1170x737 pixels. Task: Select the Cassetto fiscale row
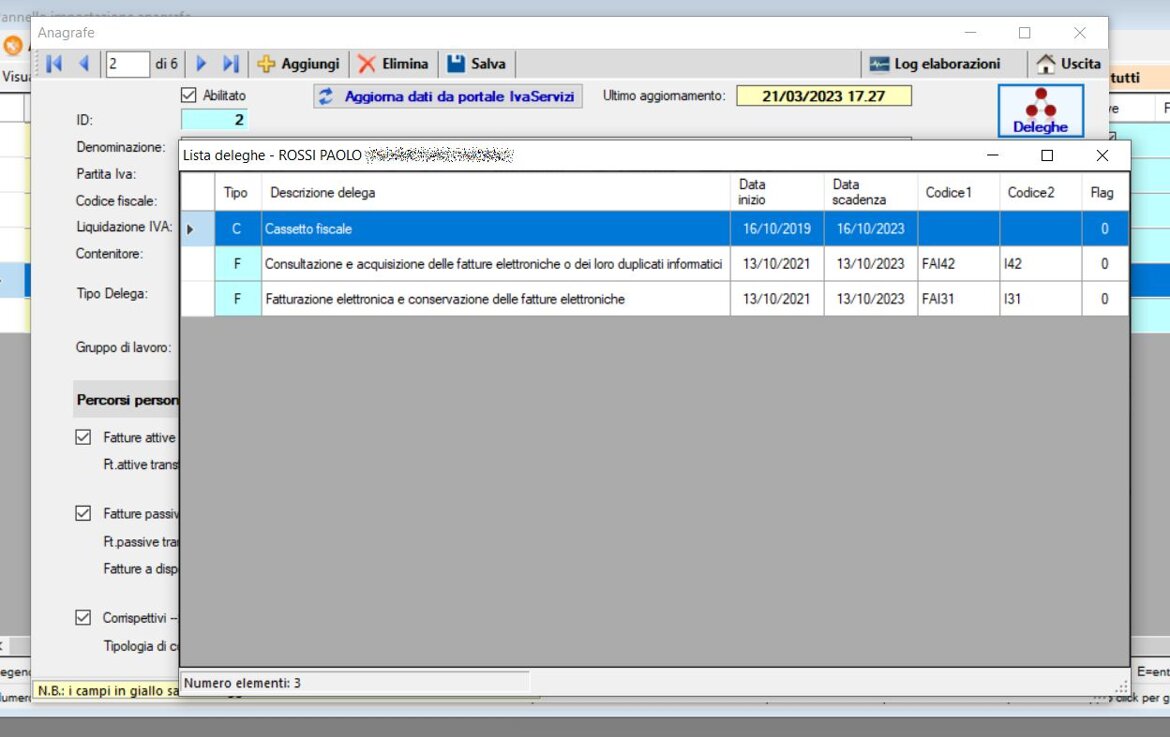[495, 229]
